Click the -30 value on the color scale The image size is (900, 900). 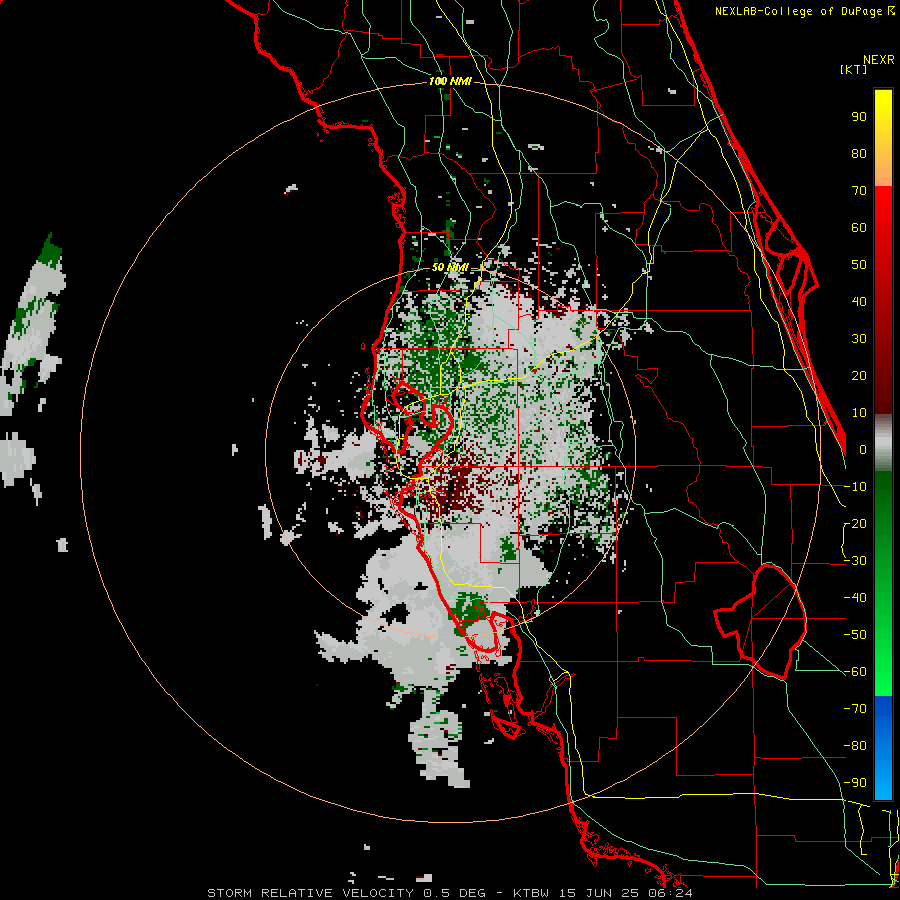(855, 561)
